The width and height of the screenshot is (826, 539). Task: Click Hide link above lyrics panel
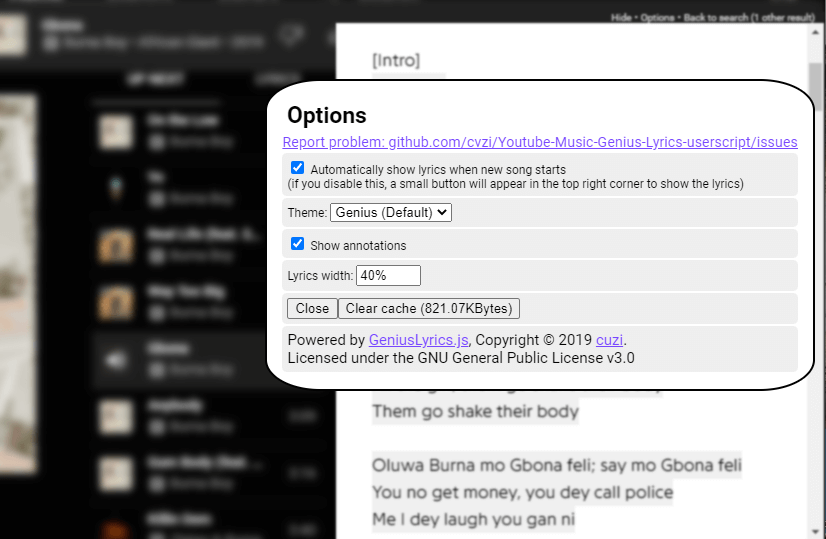pyautogui.click(x=621, y=17)
